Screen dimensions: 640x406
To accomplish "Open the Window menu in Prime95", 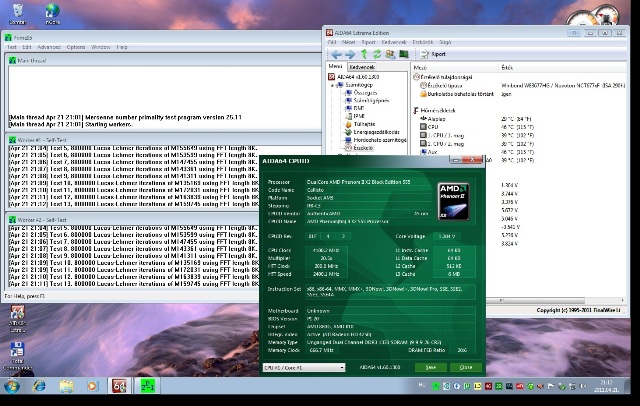I will 101,47.
